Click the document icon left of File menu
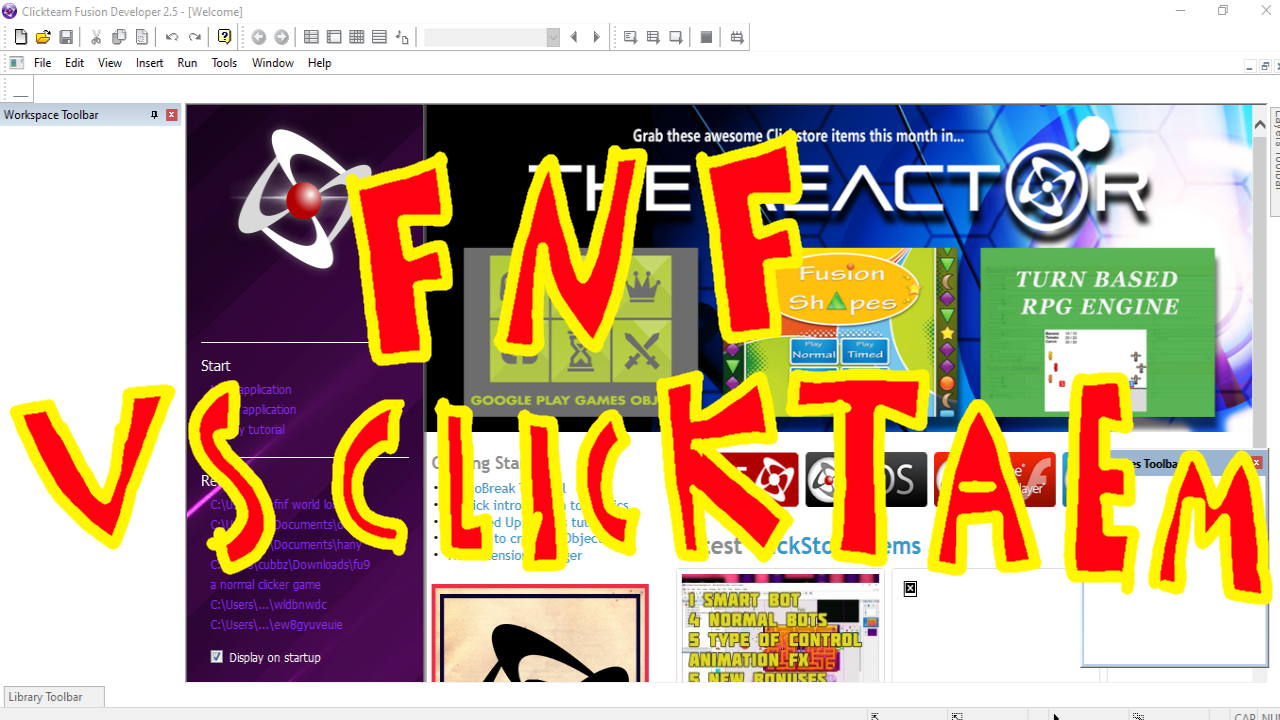Screen dimensions: 1280x720 17,63
